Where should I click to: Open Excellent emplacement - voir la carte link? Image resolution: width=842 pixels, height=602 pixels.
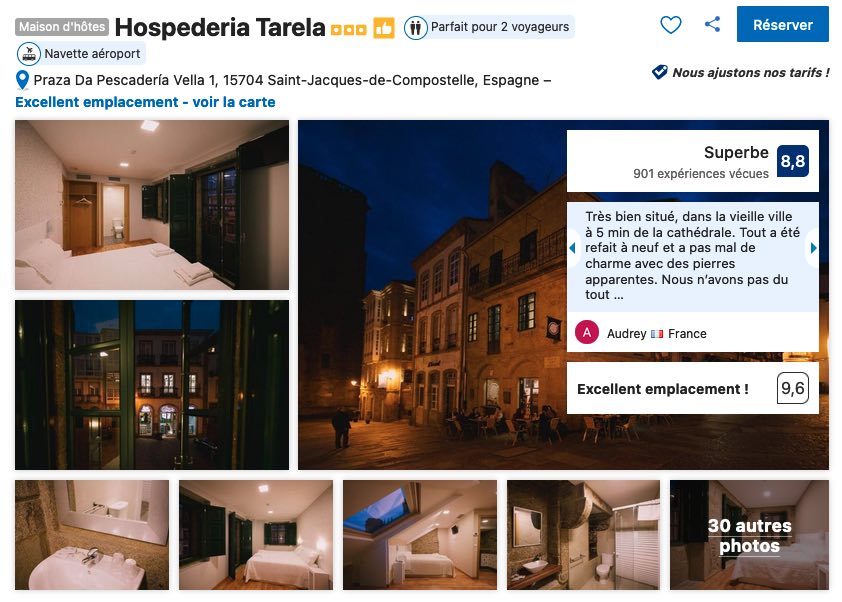click(x=145, y=102)
